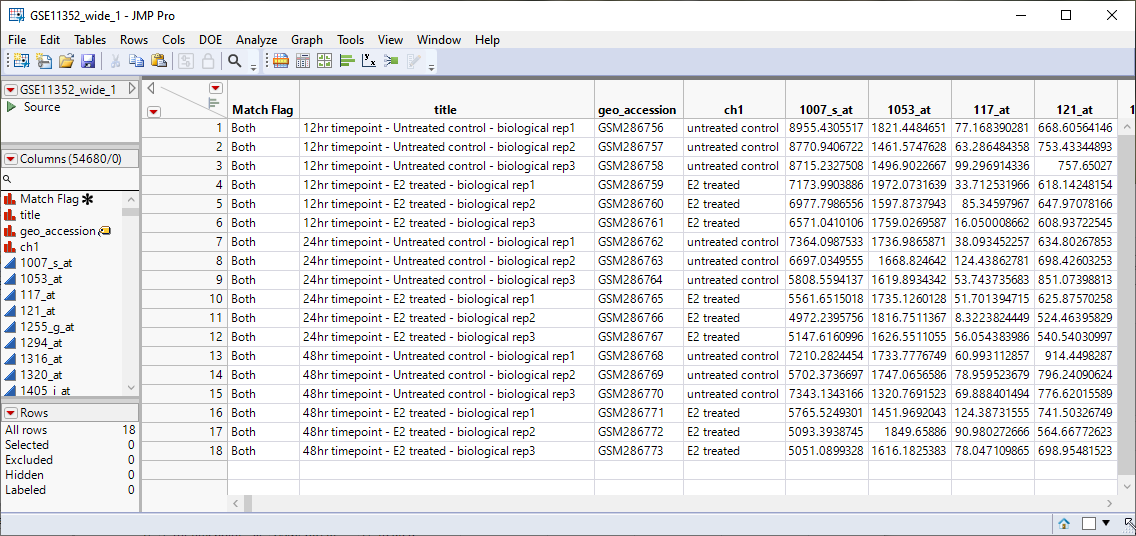The image size is (1136, 536).
Task: Open the columns red triangle in grid corner
Action: coord(215,88)
